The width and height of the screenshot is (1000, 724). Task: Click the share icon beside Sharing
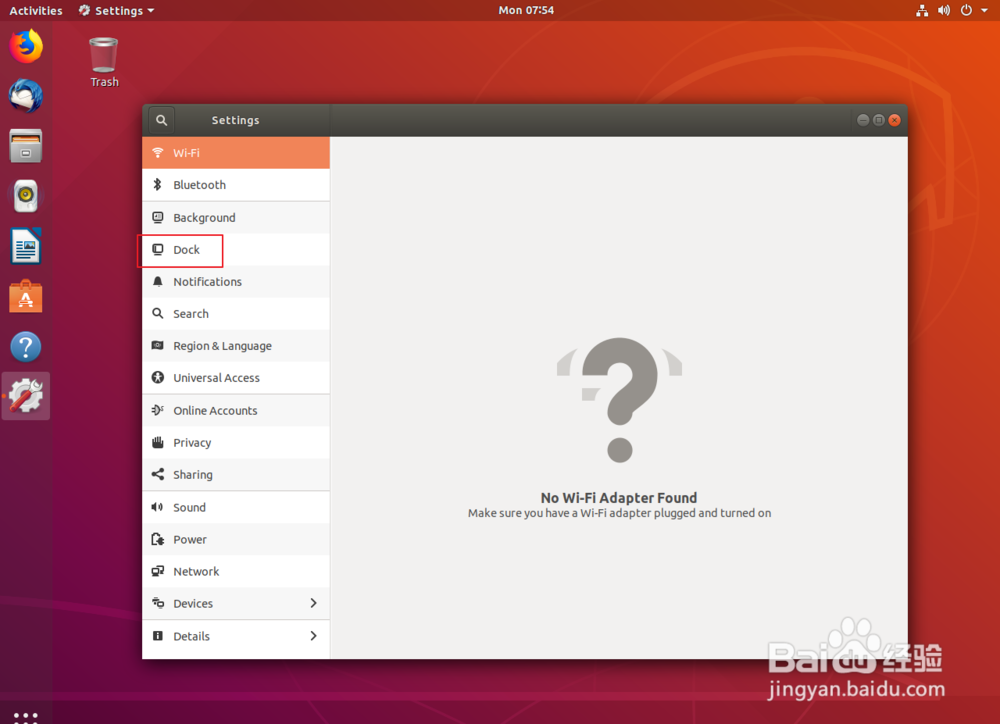pyautogui.click(x=158, y=474)
